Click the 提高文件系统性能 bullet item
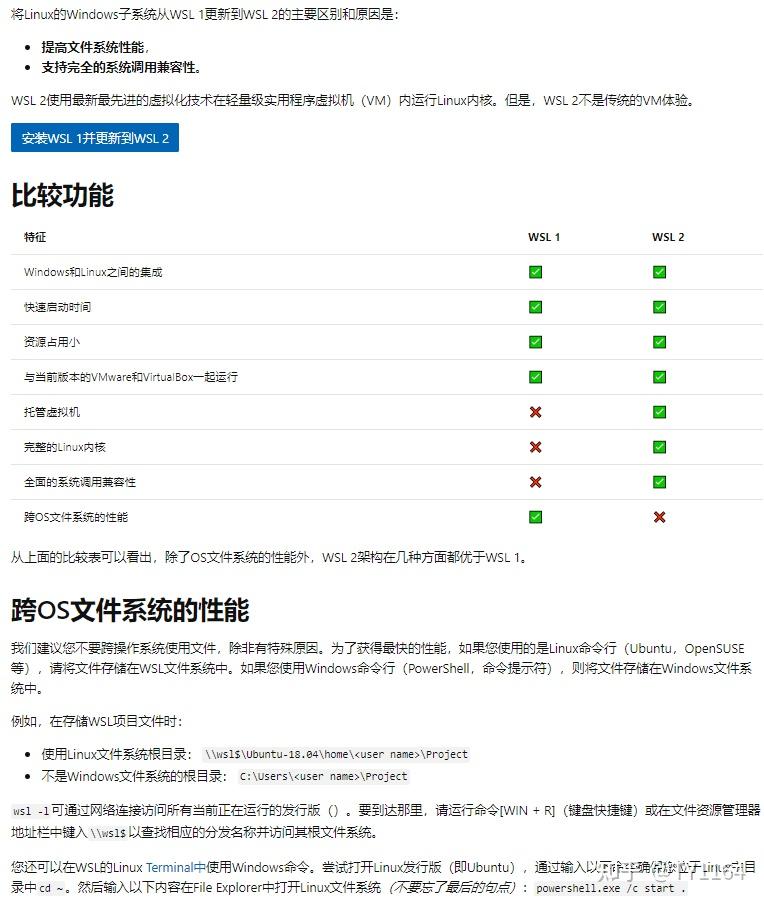Screen dimensions: 764x903 (95, 47)
